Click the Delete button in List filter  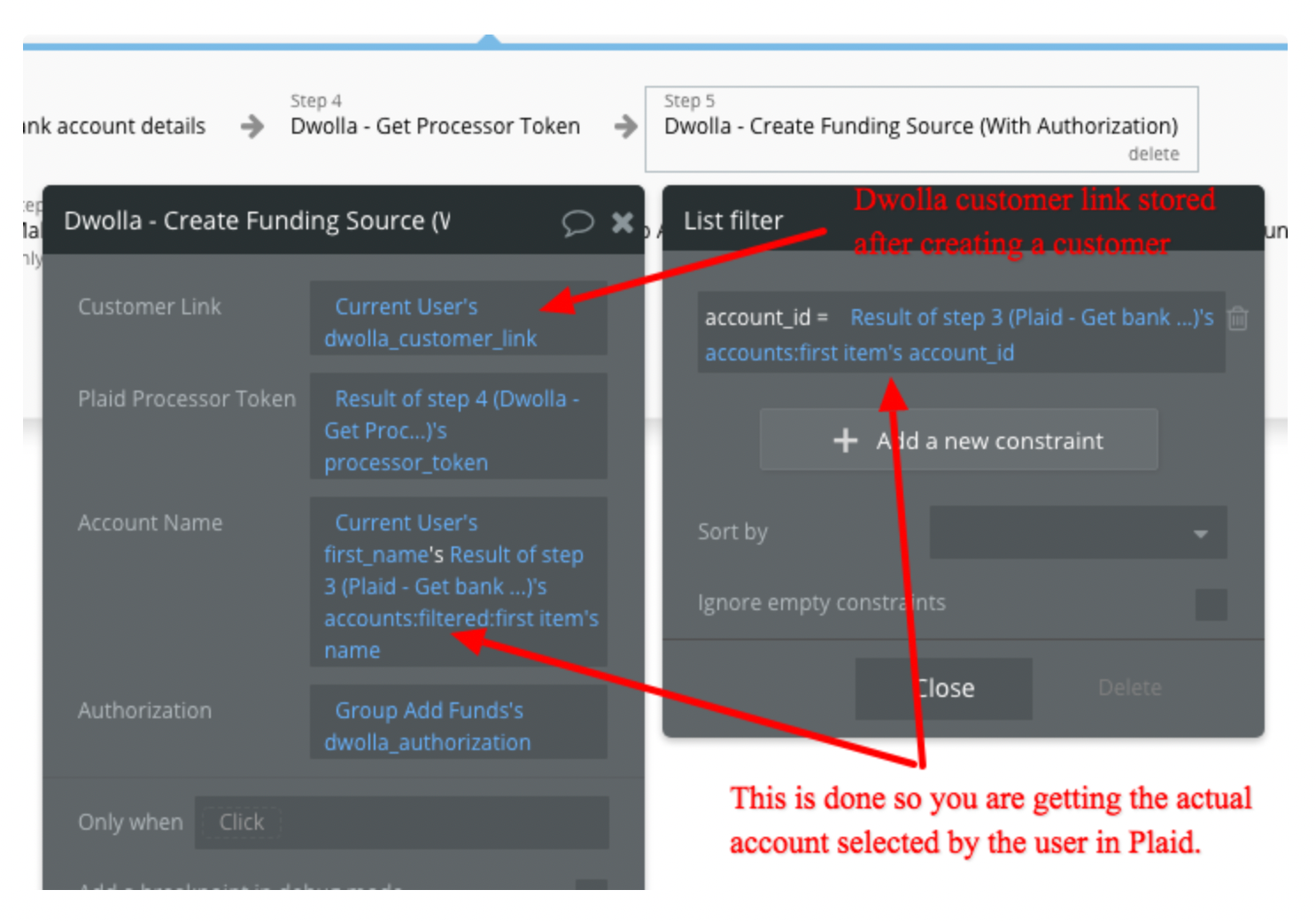[x=1129, y=688]
